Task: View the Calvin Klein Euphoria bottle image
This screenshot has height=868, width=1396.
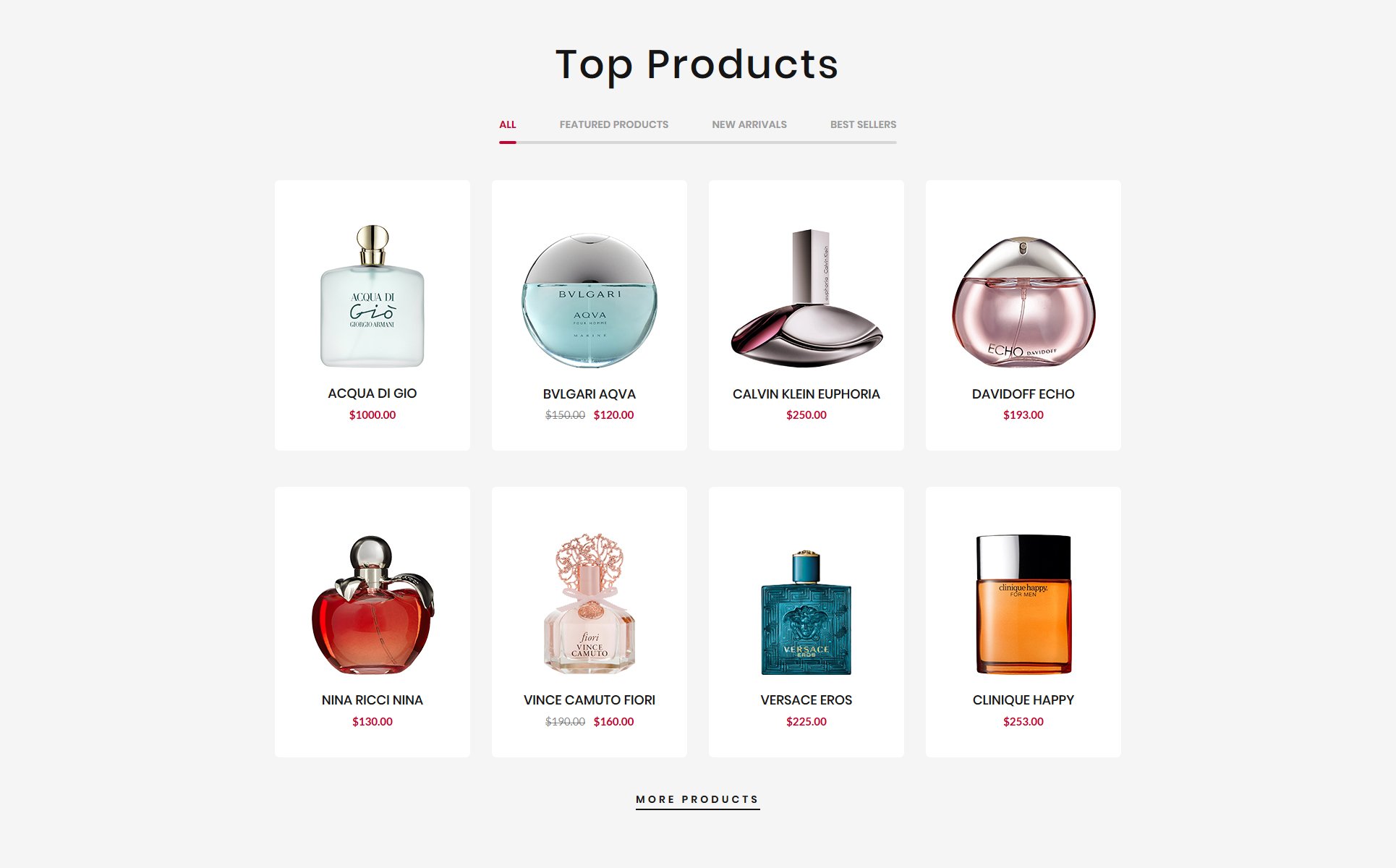Action: pos(806,298)
